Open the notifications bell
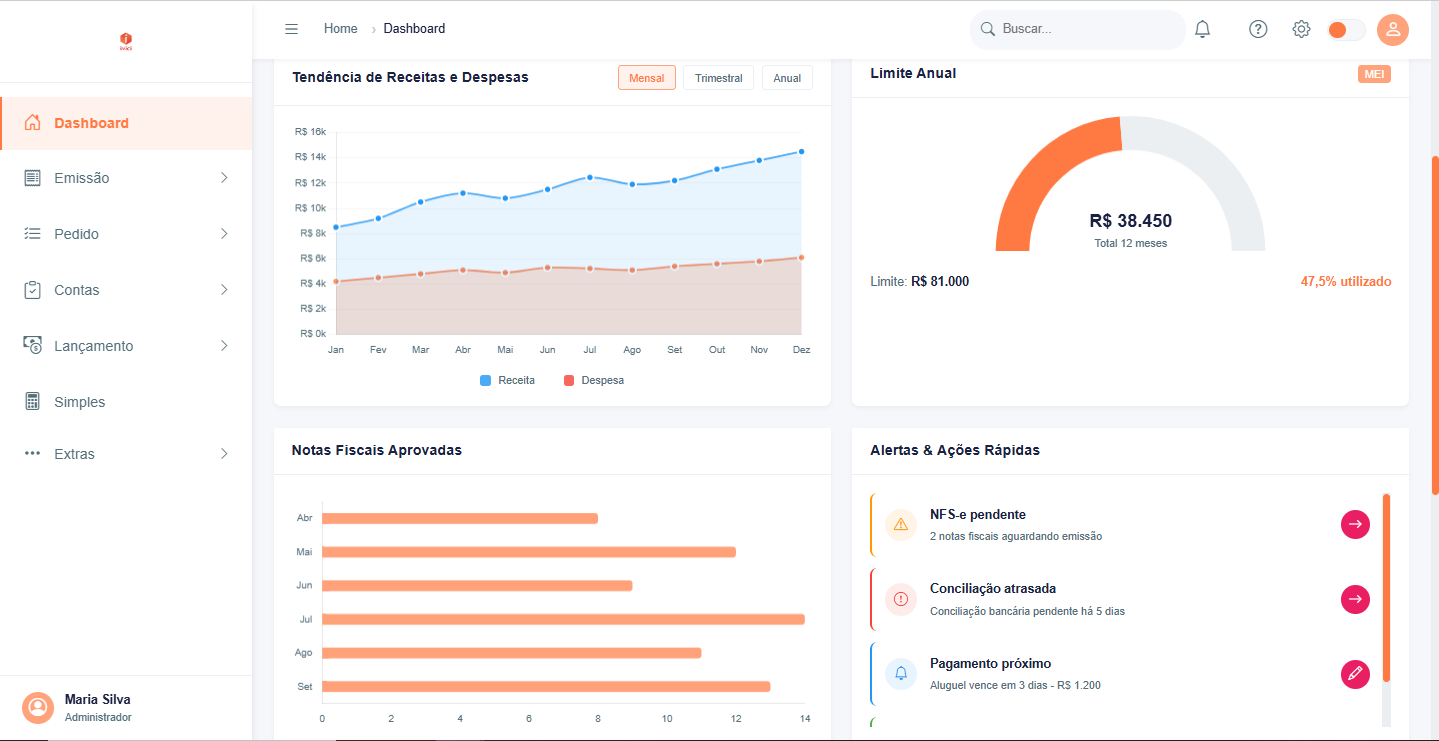 click(1202, 28)
